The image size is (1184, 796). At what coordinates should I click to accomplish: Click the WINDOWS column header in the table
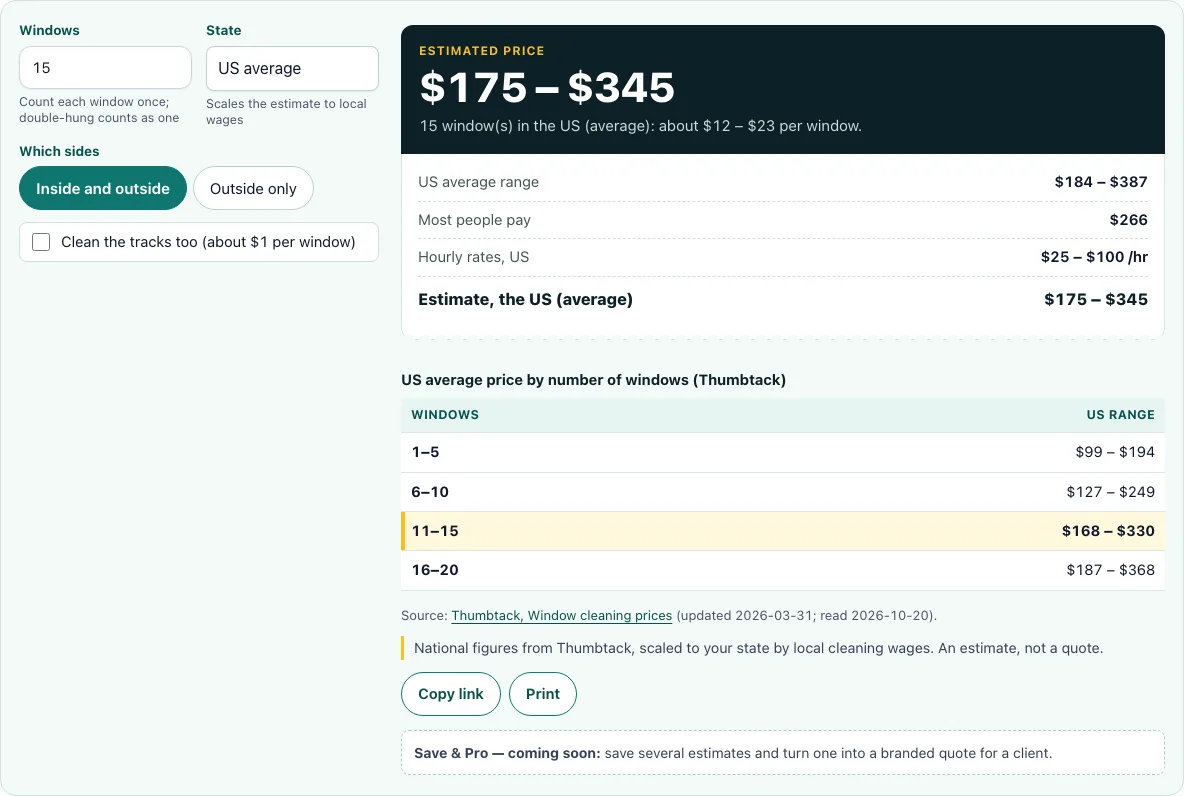click(445, 415)
